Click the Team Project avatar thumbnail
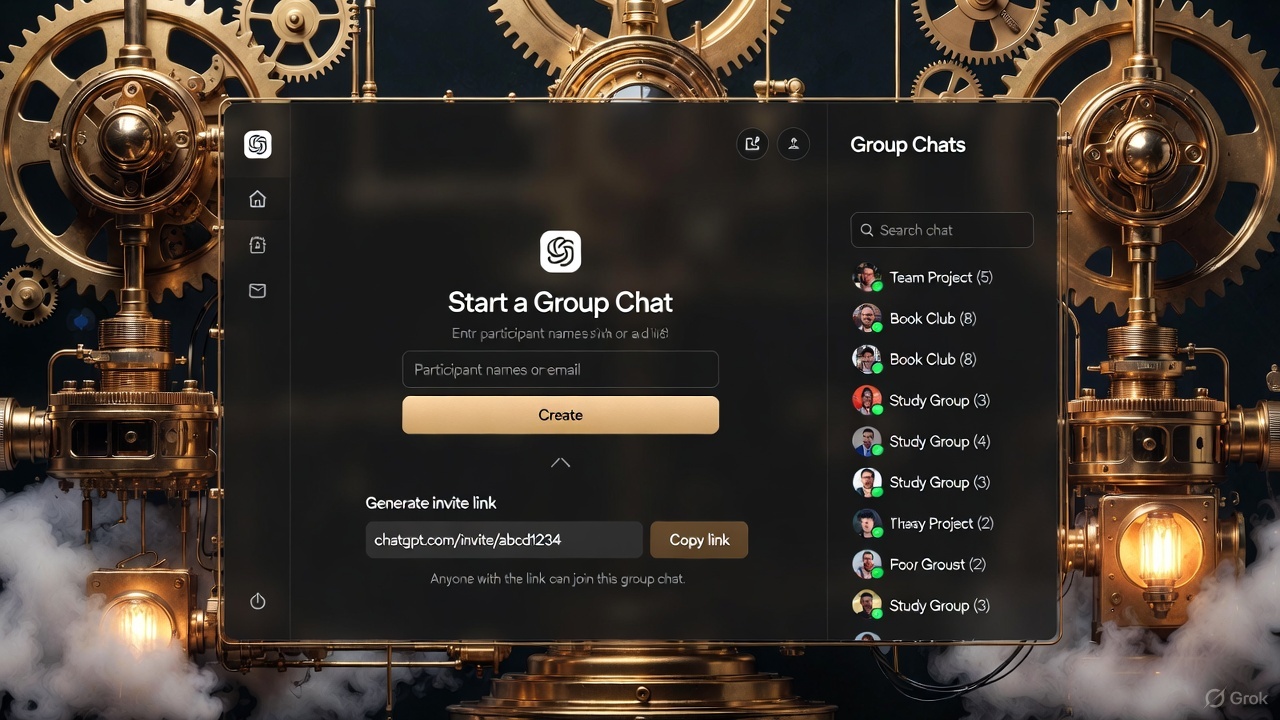Screen dimensions: 1280x720 (867, 277)
